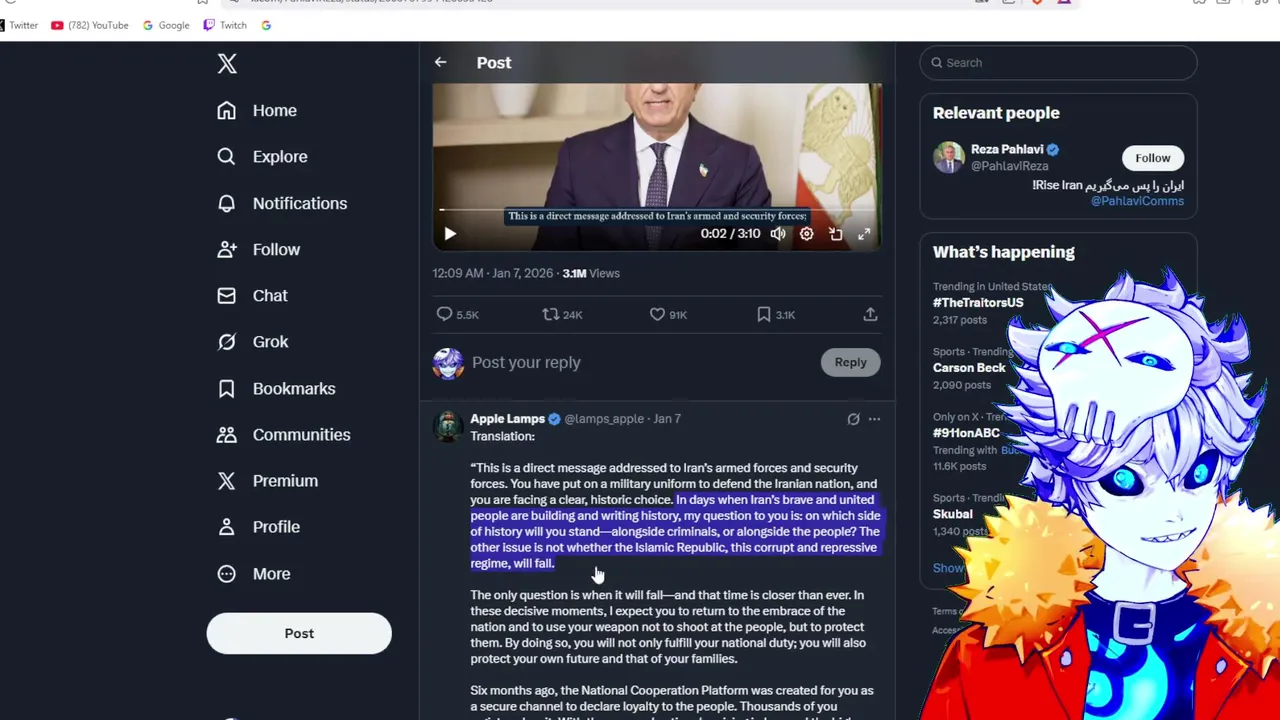Viewport: 1280px width, 720px height.
Task: Click the Search field
Action: [x=1058, y=62]
